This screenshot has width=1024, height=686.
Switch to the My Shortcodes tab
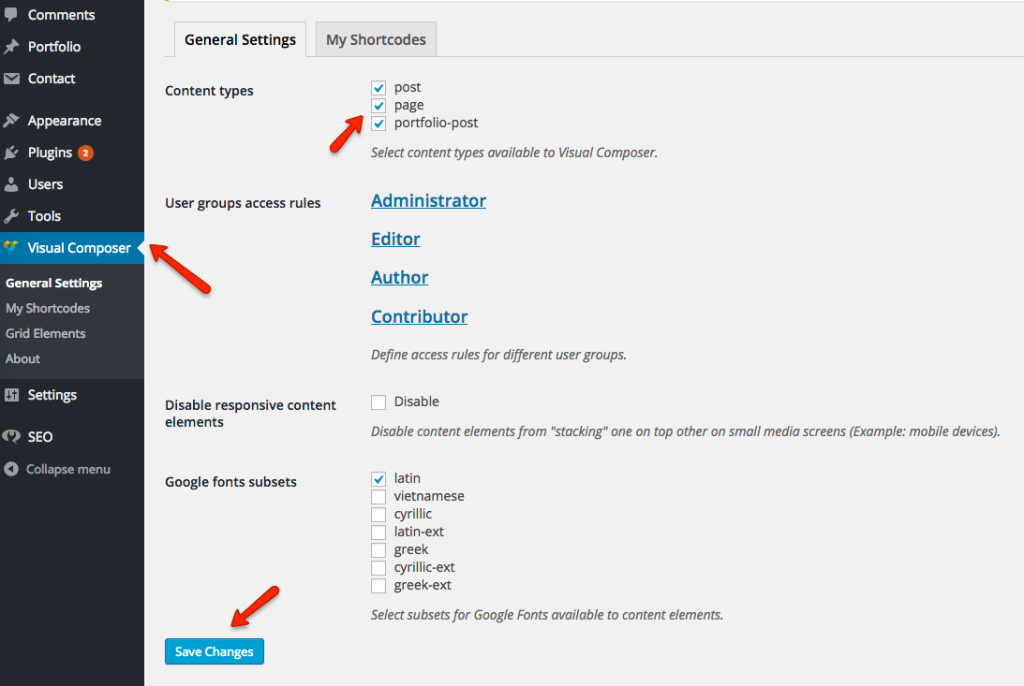click(x=376, y=40)
